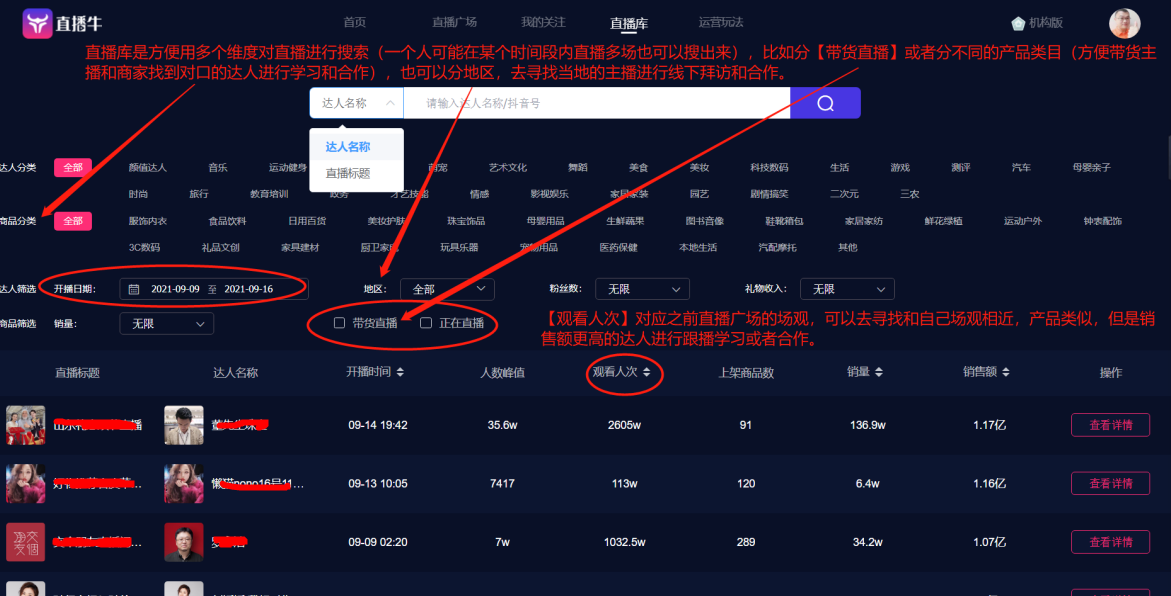
Task: Select the 直播库 tab
Action: tap(629, 23)
